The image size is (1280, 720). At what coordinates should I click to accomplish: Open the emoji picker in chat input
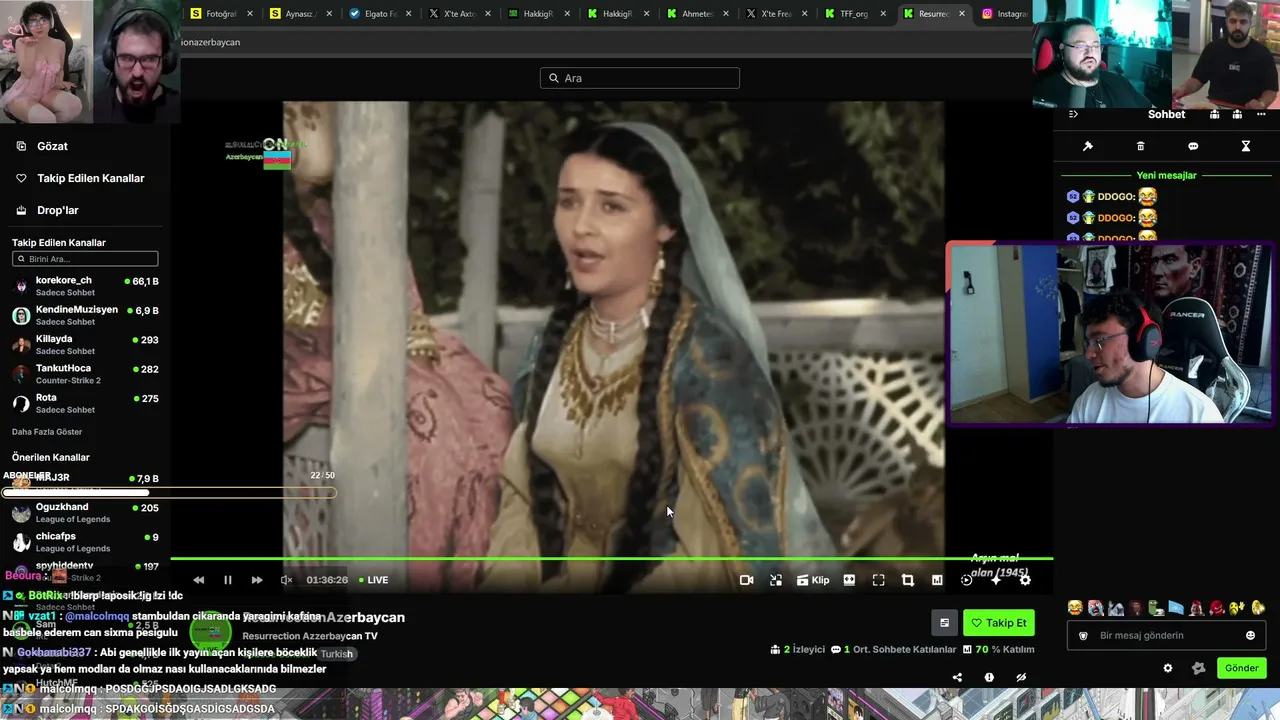pos(1250,635)
